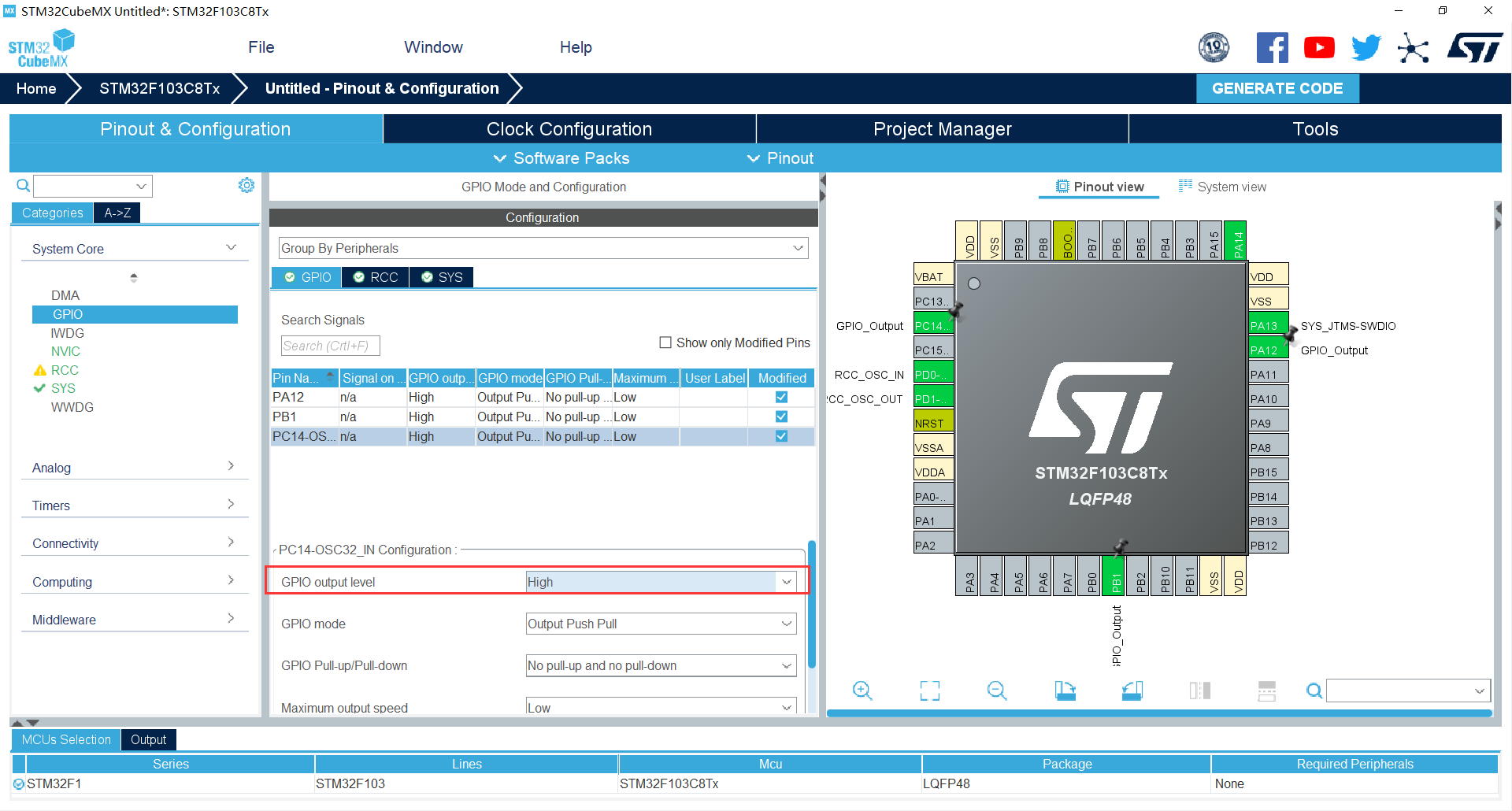
Task: Open the ST Twitter icon
Action: (x=1366, y=48)
